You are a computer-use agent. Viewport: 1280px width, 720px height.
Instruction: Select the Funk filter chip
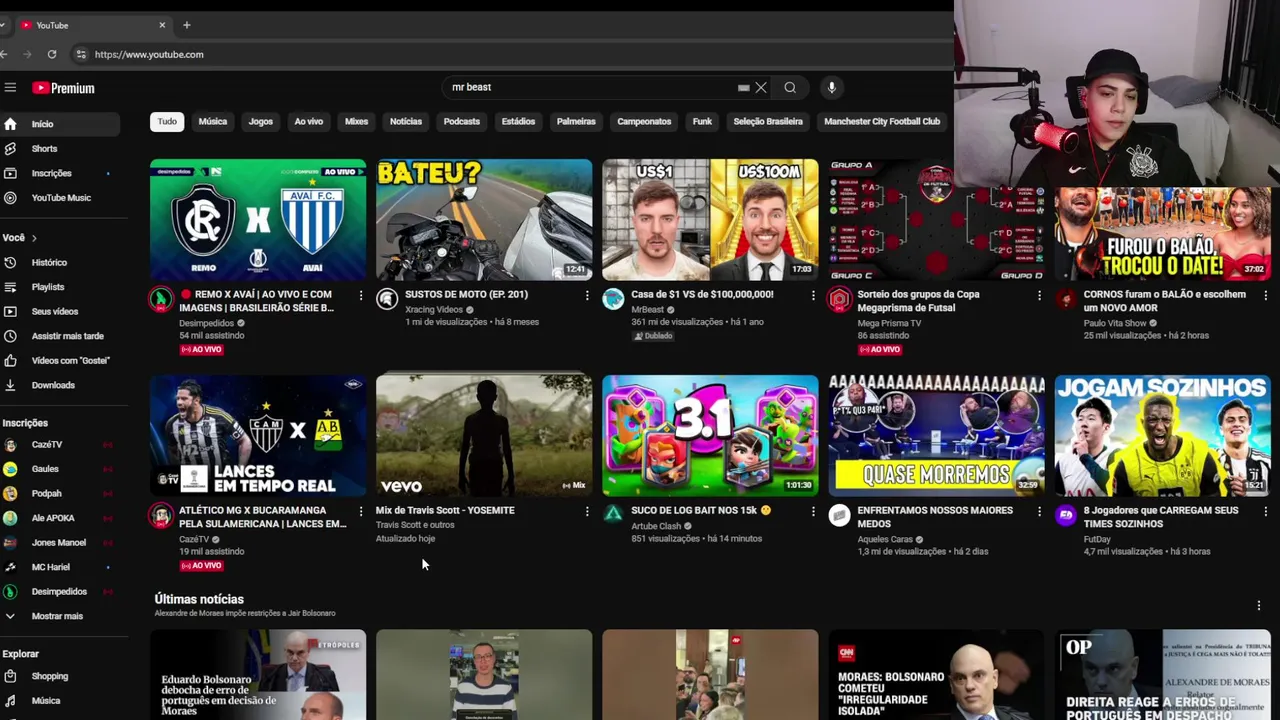[702, 122]
